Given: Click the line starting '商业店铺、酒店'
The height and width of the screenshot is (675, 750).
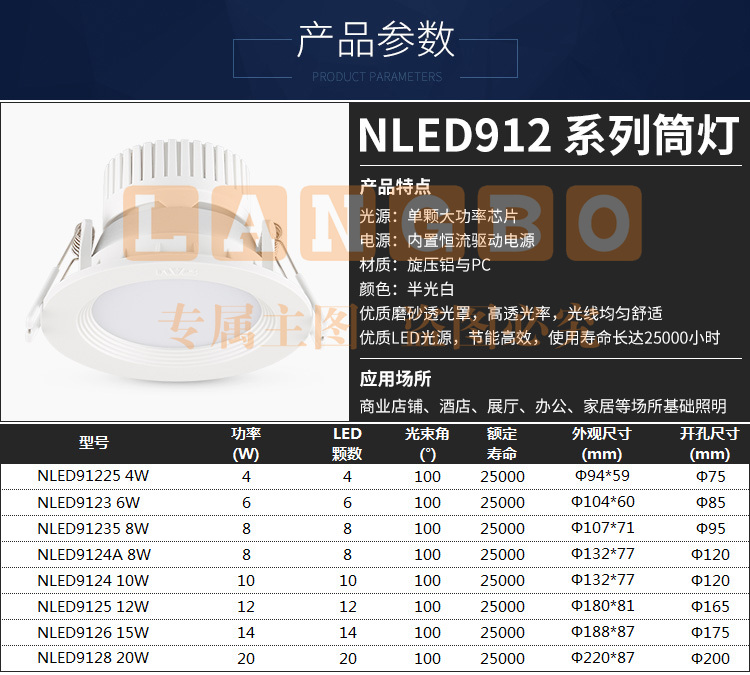Looking at the screenshot, I should coord(543,406).
